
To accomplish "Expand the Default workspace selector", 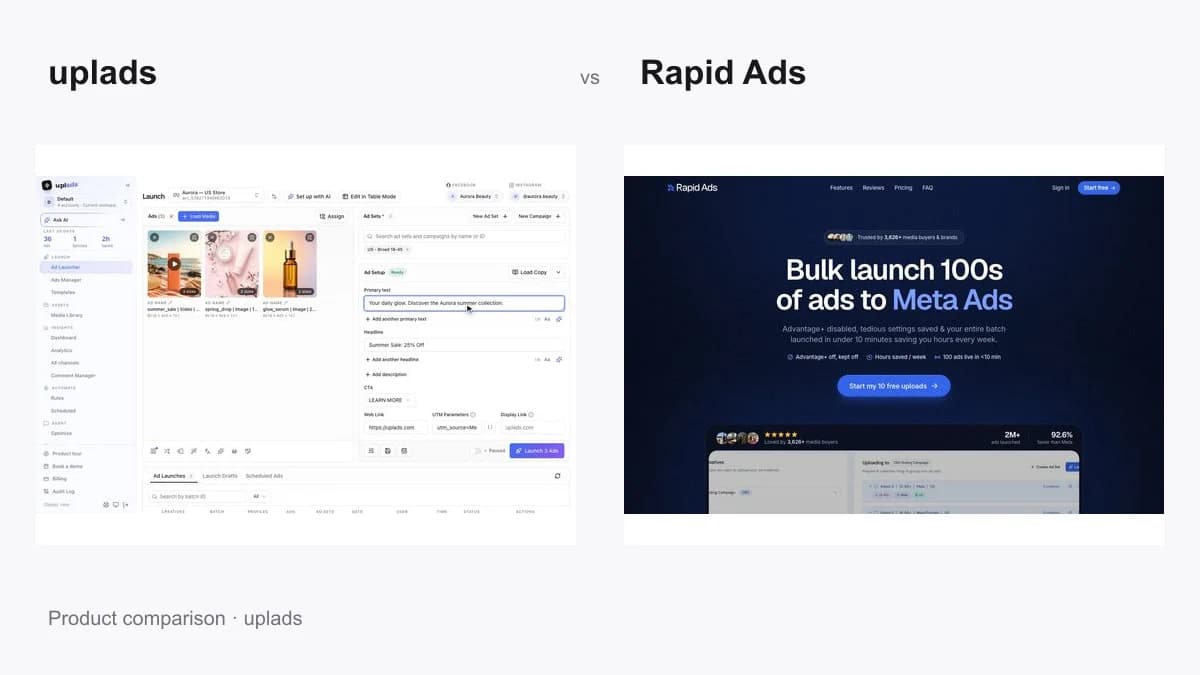I will 86,201.
